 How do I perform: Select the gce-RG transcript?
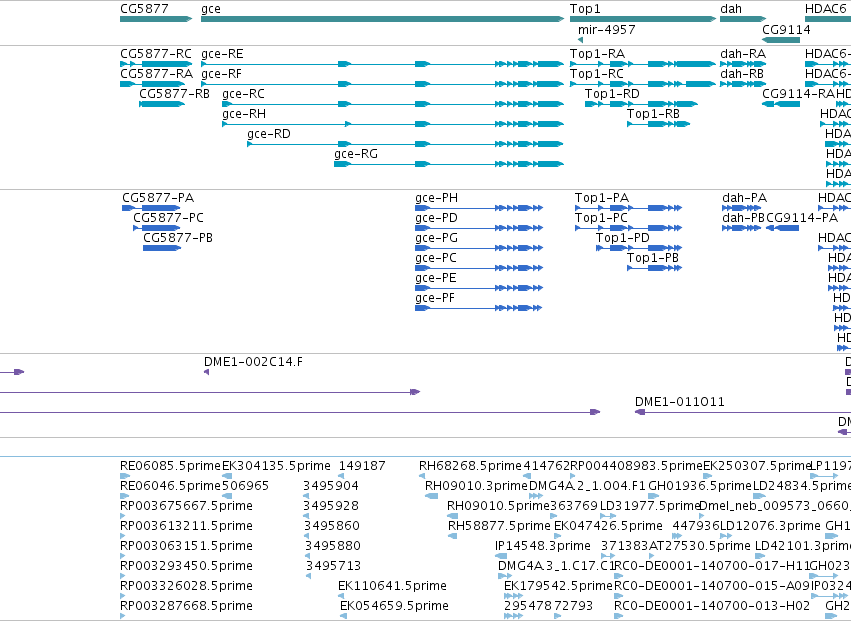[449, 164]
